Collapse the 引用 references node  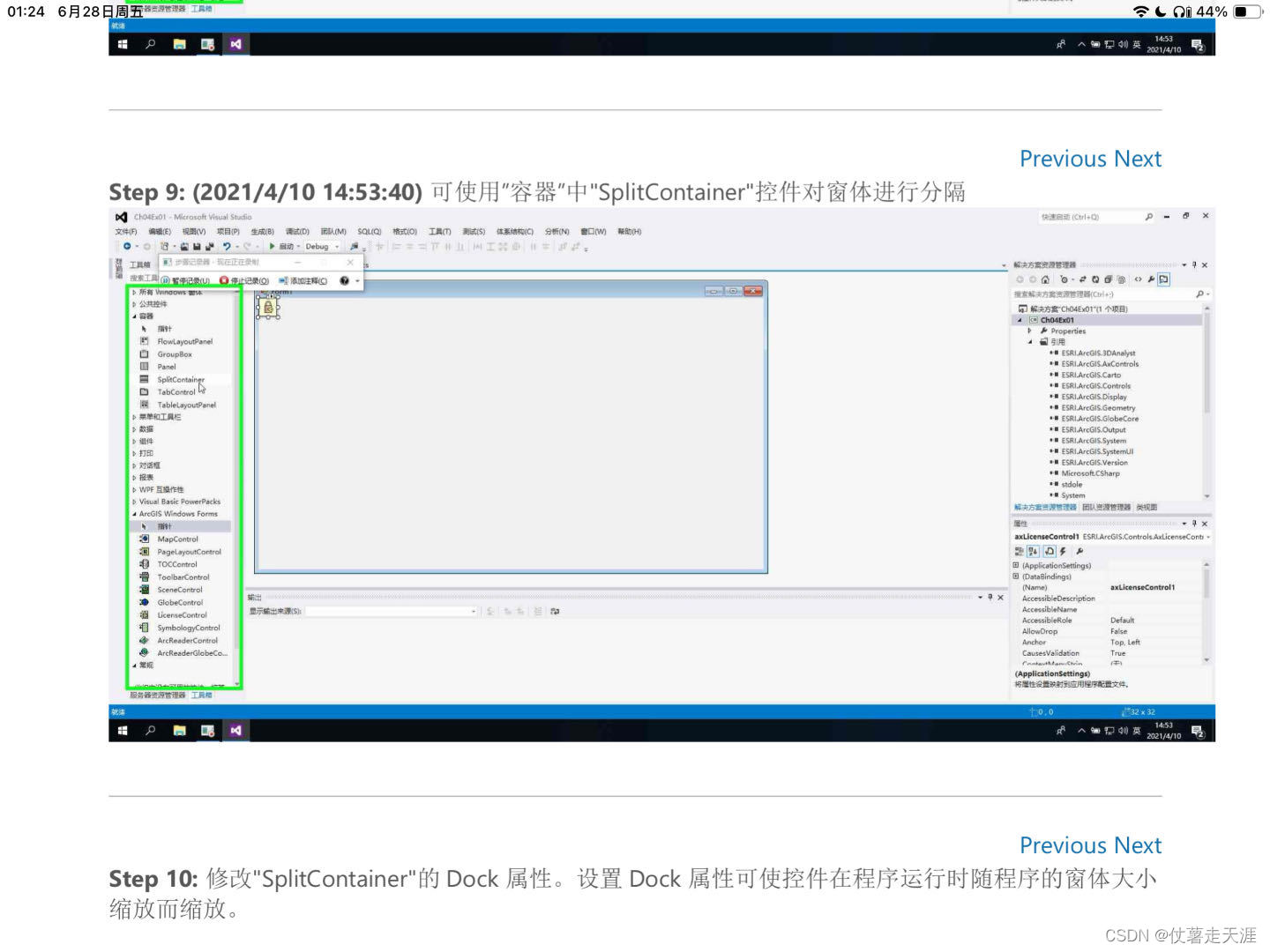(x=1030, y=341)
